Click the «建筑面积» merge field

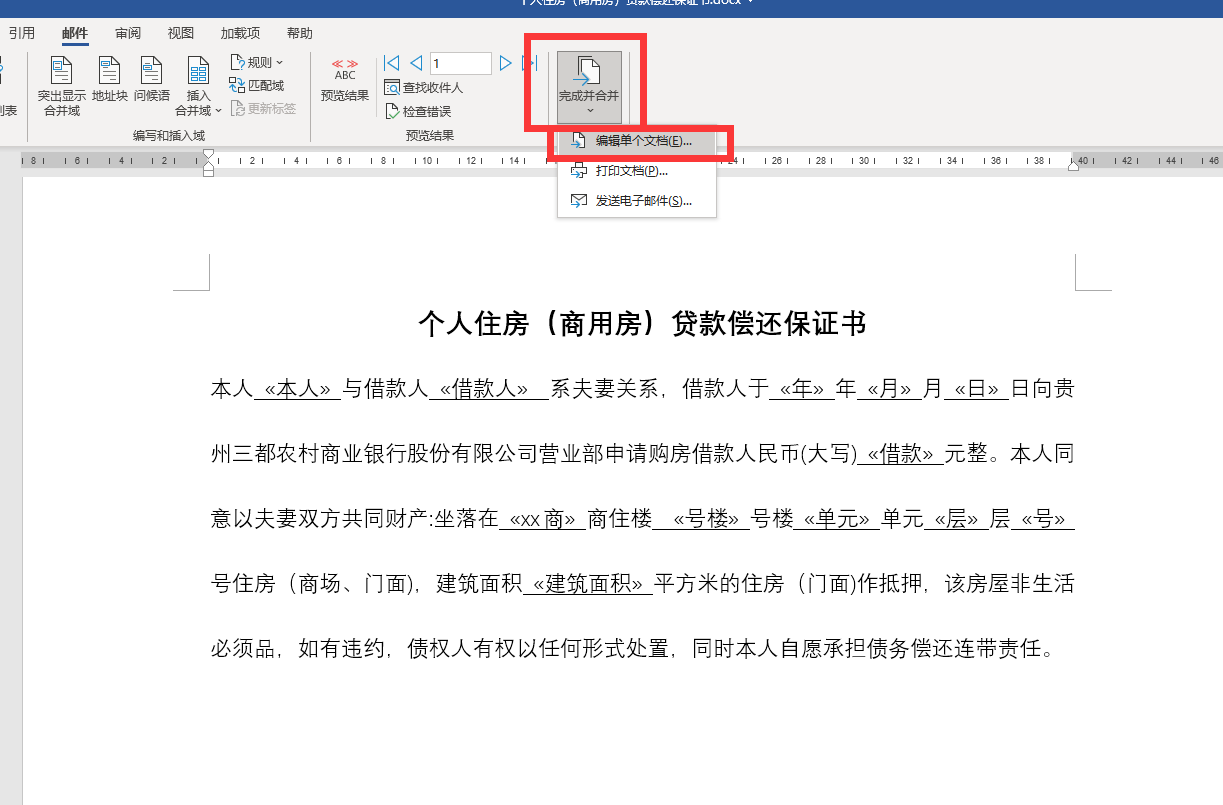pyautogui.click(x=588, y=584)
